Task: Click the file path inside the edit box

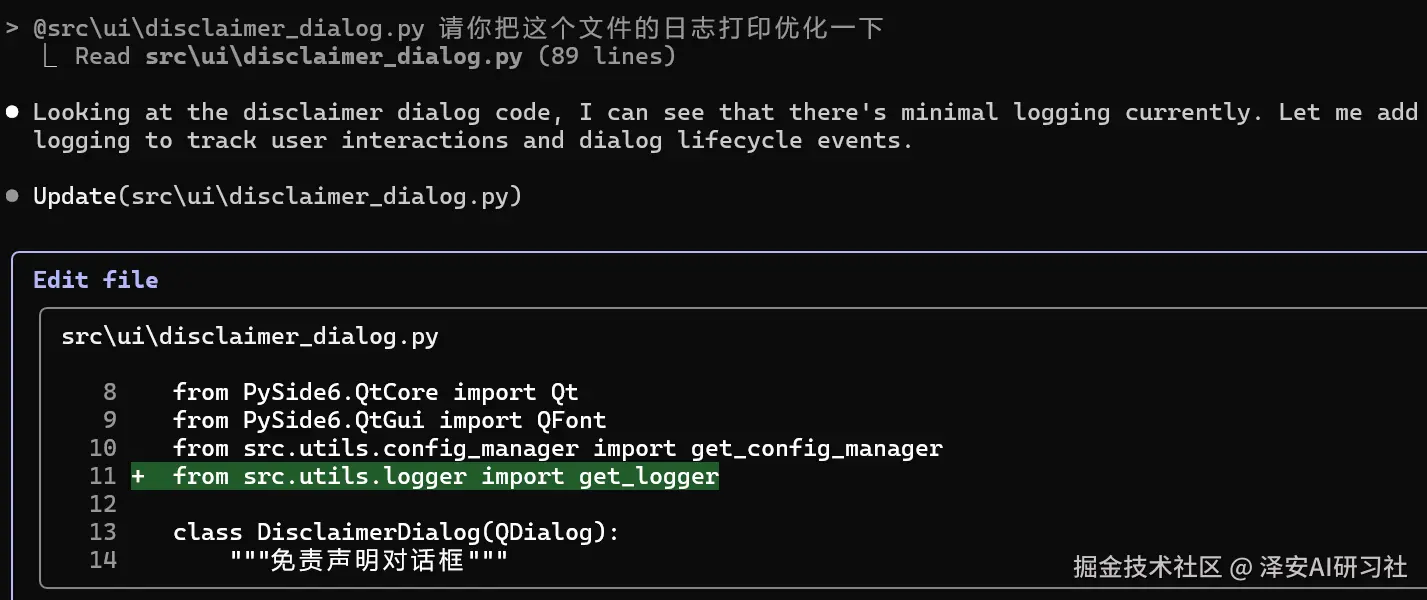Action: (250, 336)
